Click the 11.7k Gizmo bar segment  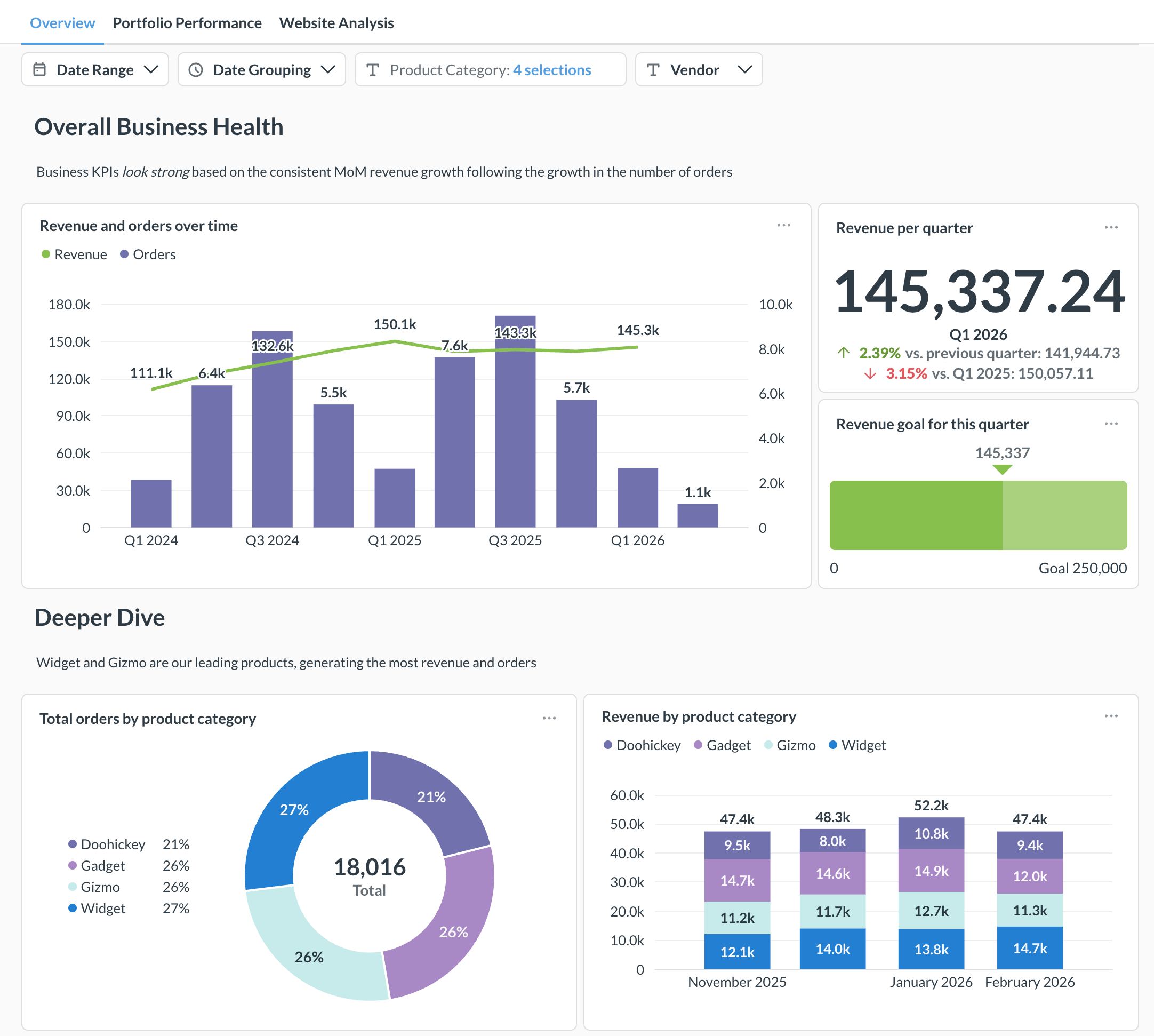pos(832,911)
